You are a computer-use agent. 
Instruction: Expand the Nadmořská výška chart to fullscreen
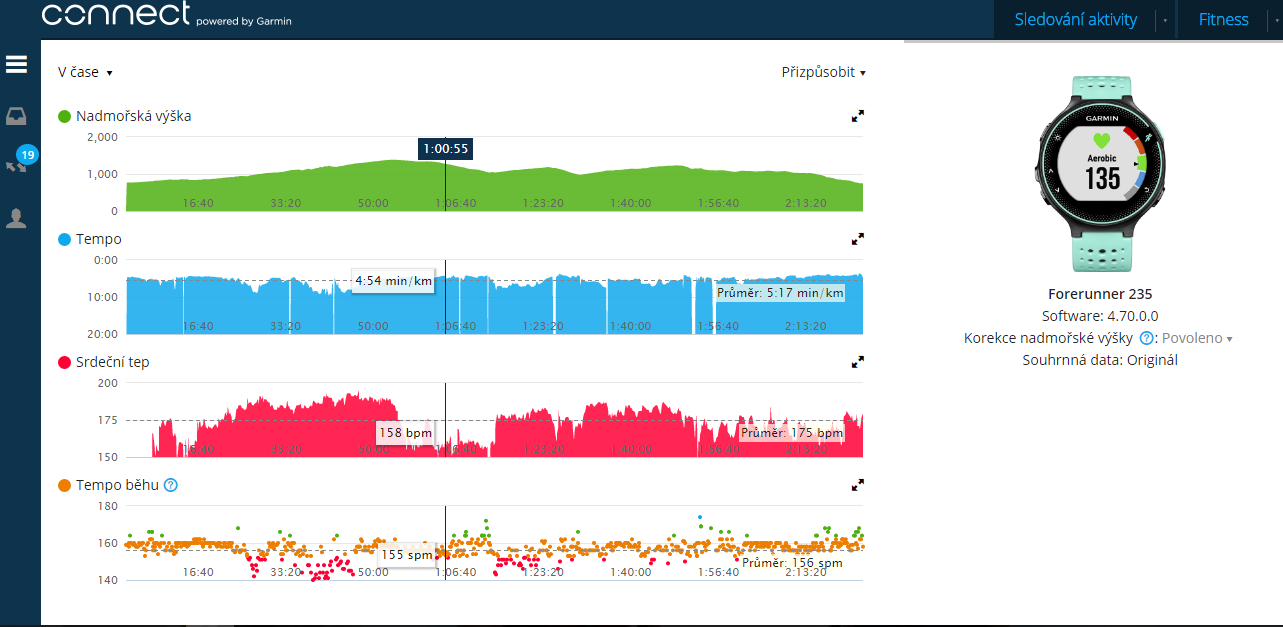point(857,116)
